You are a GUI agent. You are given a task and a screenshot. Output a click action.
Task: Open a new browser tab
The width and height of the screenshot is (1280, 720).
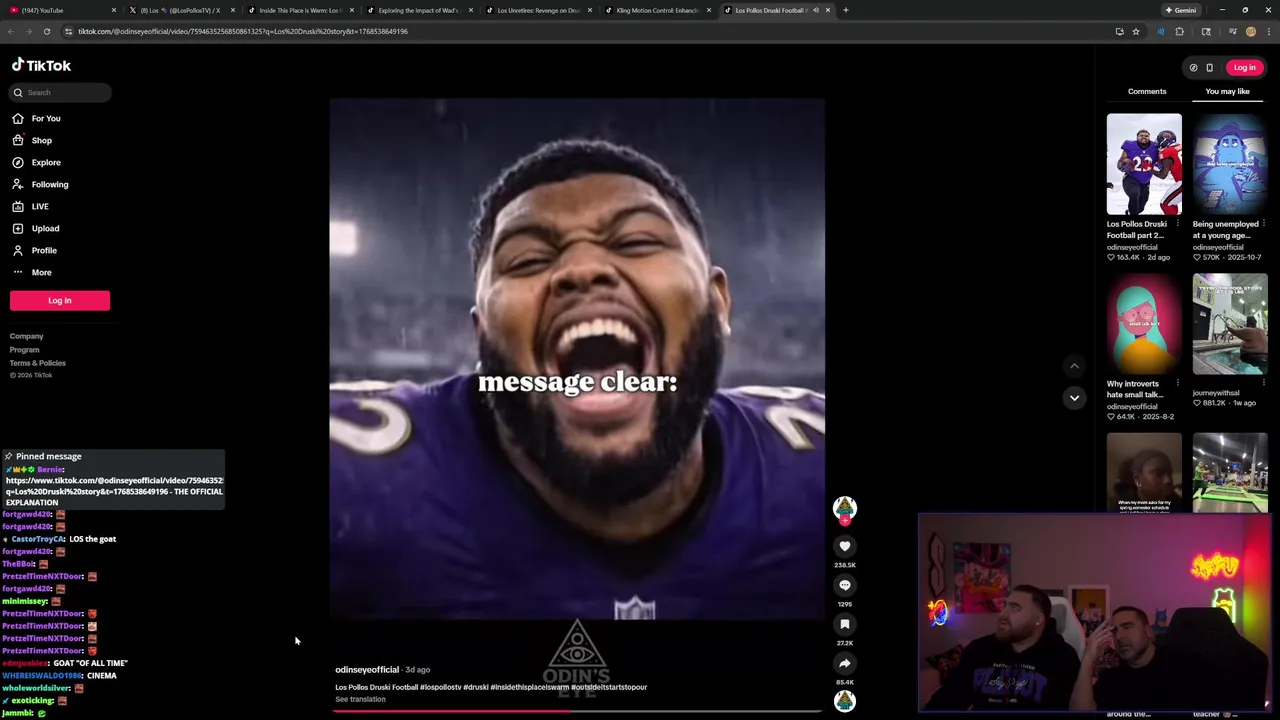click(845, 10)
